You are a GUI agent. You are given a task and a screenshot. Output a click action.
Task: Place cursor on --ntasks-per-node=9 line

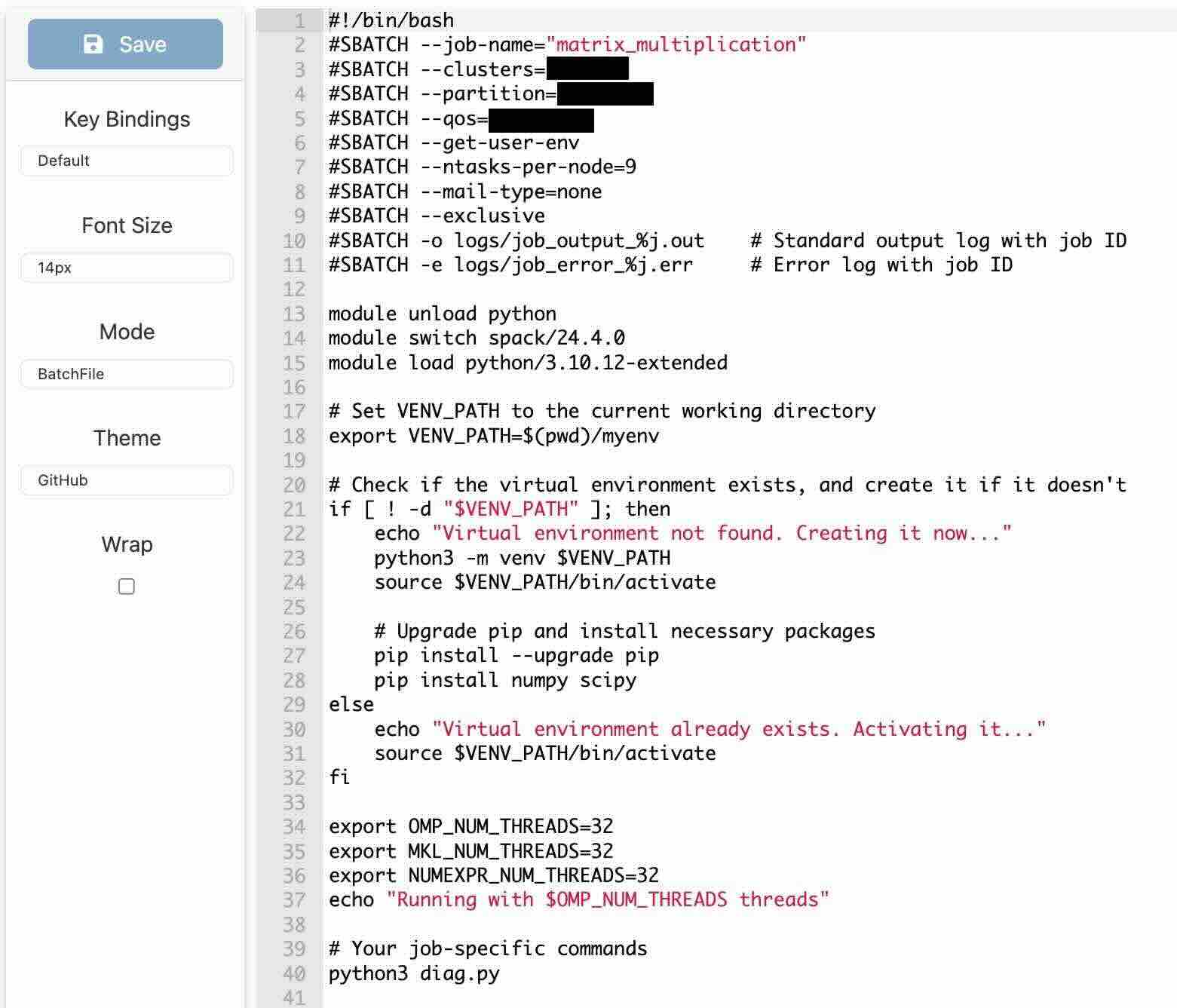(483, 167)
